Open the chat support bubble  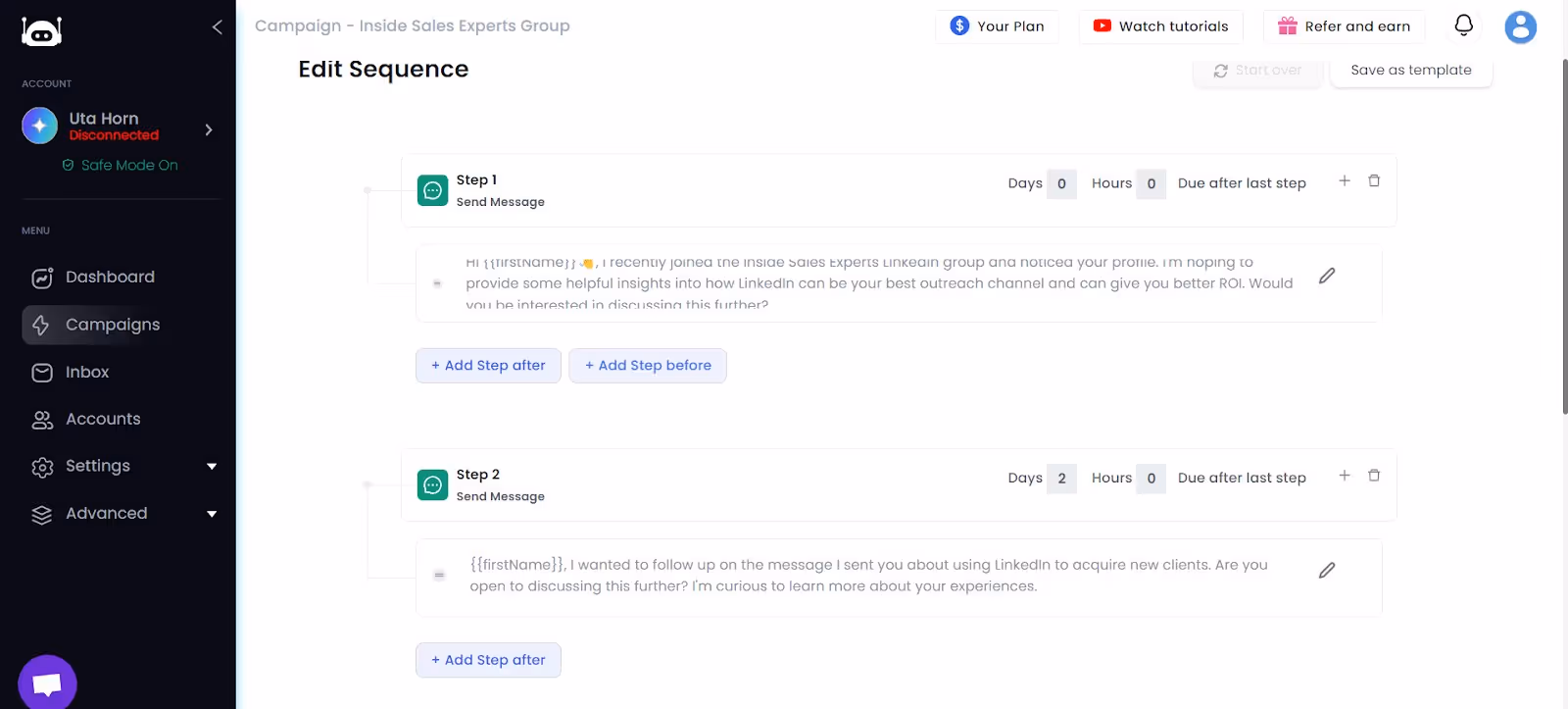pos(47,684)
